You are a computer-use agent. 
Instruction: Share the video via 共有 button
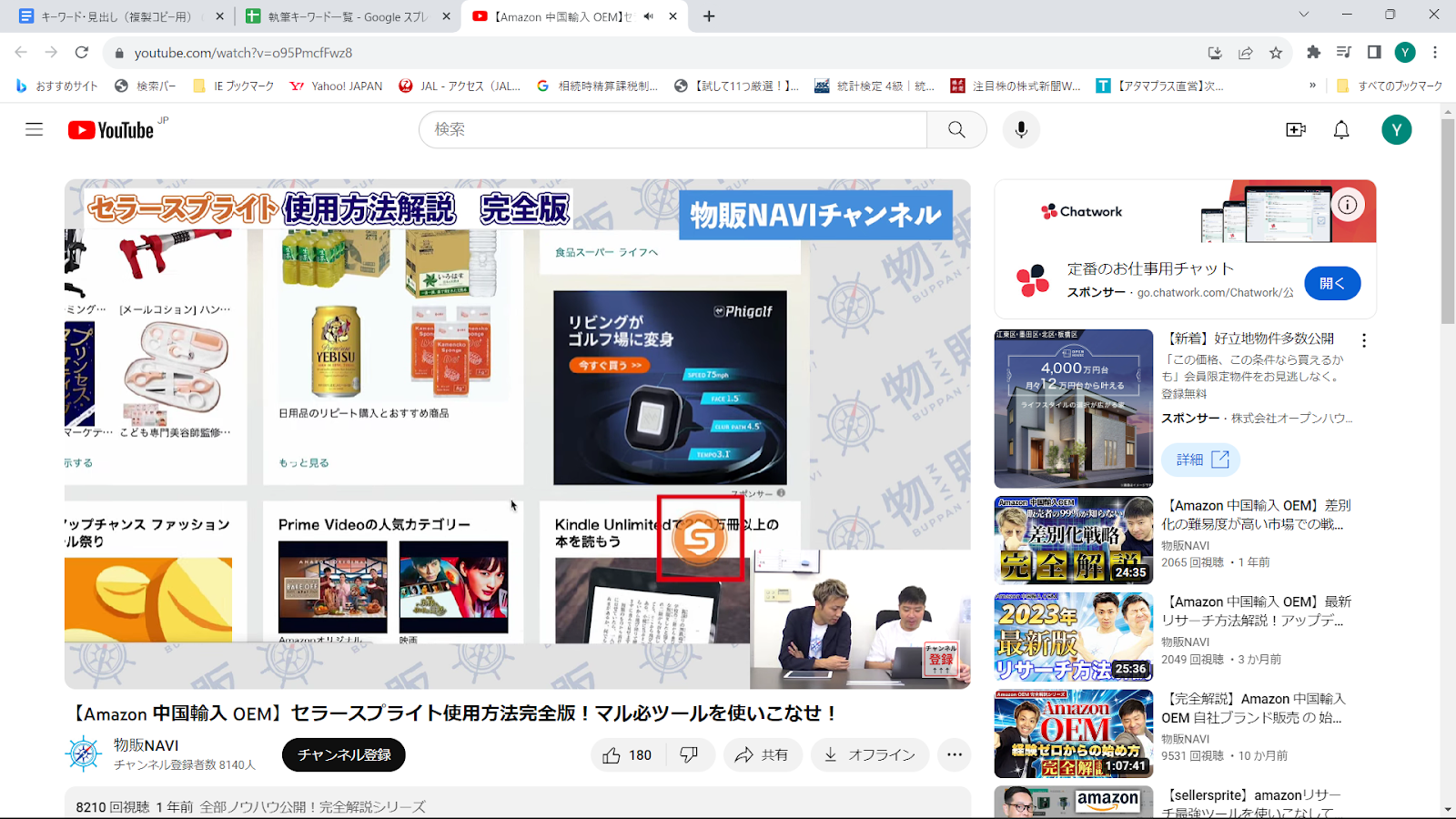(763, 754)
